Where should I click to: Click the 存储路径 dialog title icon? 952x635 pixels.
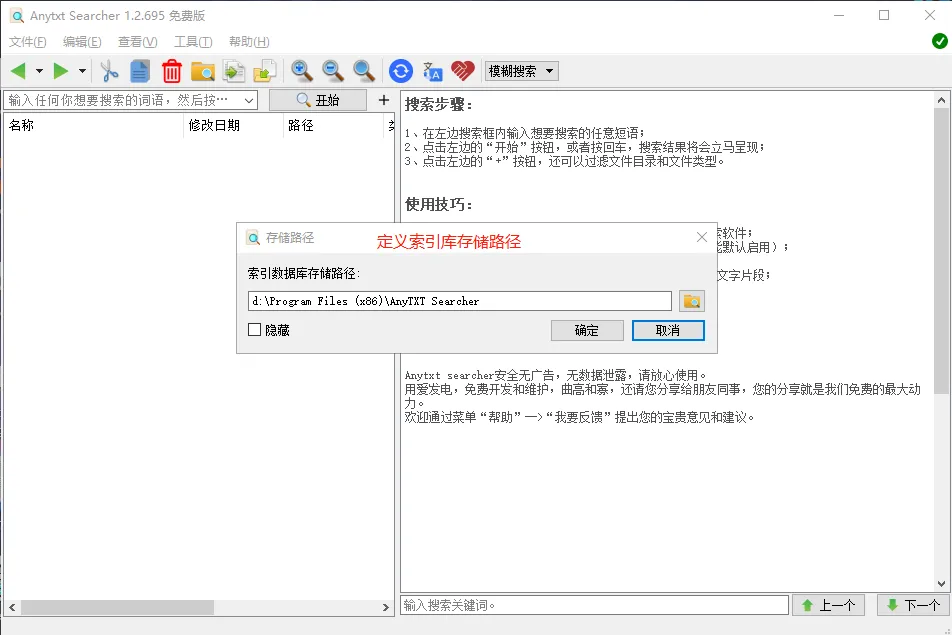(x=253, y=237)
